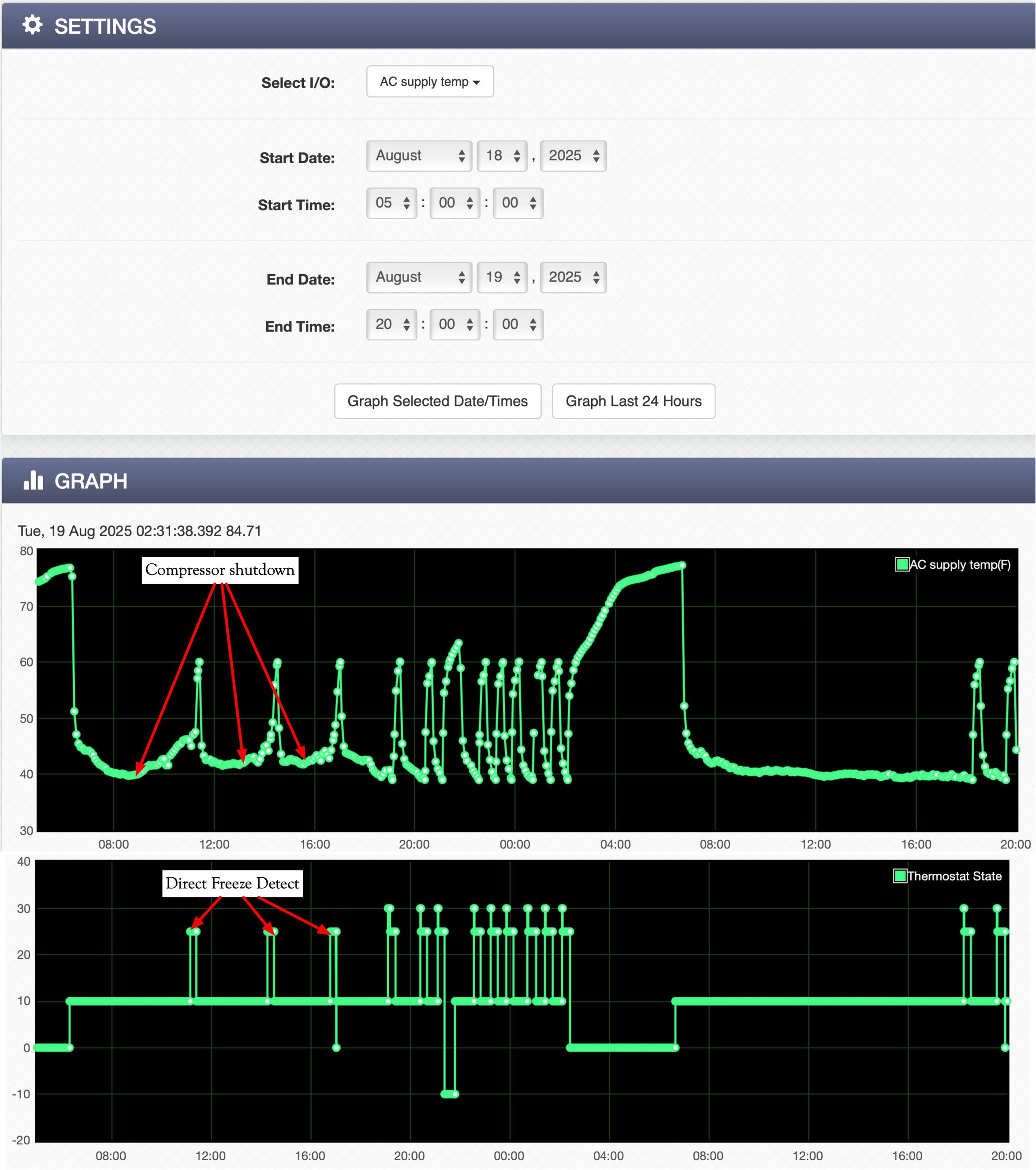Image resolution: width=1036 pixels, height=1170 pixels.
Task: Open the End Date year 2025 selector
Action: (x=573, y=278)
